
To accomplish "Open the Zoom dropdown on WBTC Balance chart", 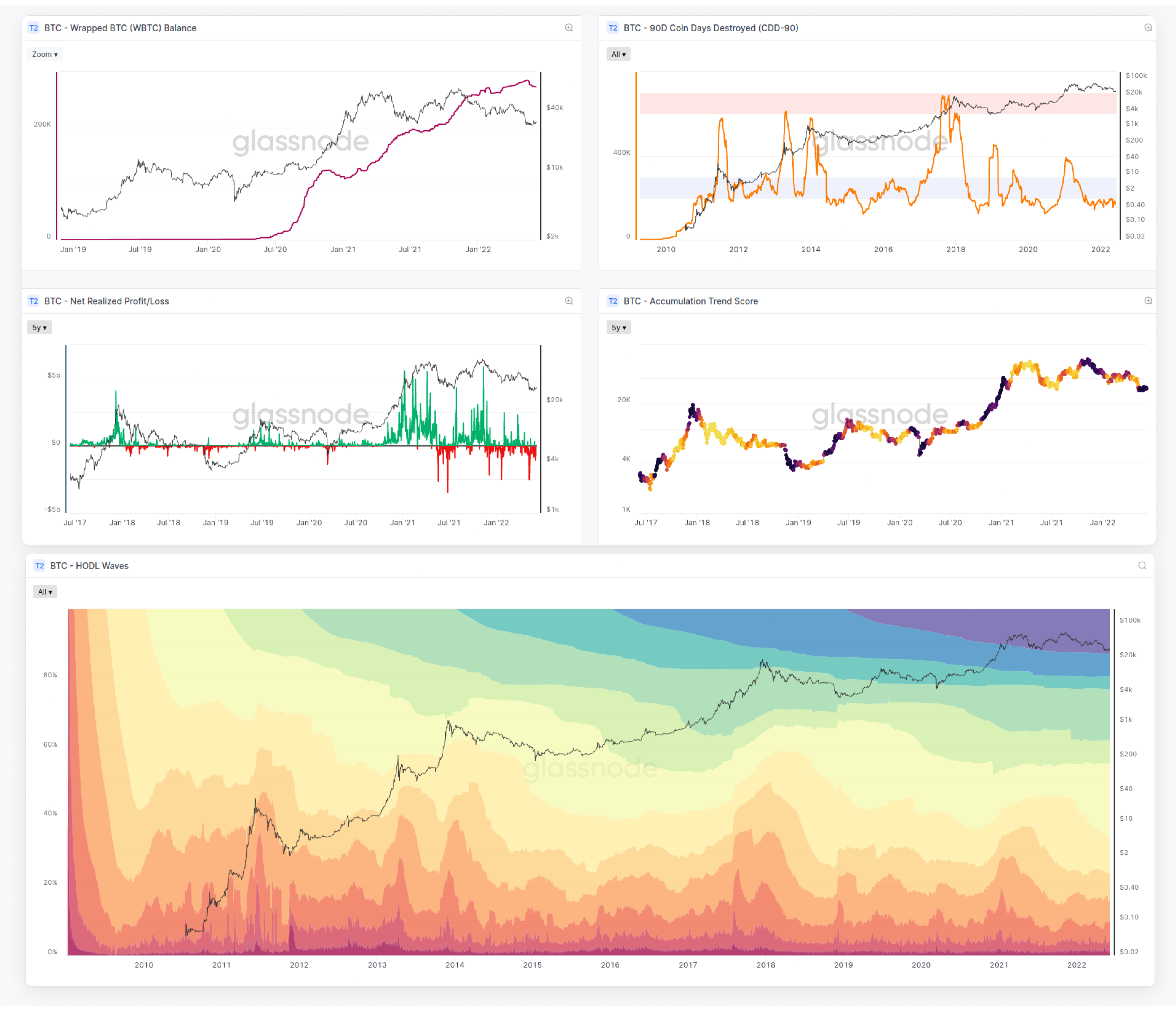I will click(x=44, y=54).
